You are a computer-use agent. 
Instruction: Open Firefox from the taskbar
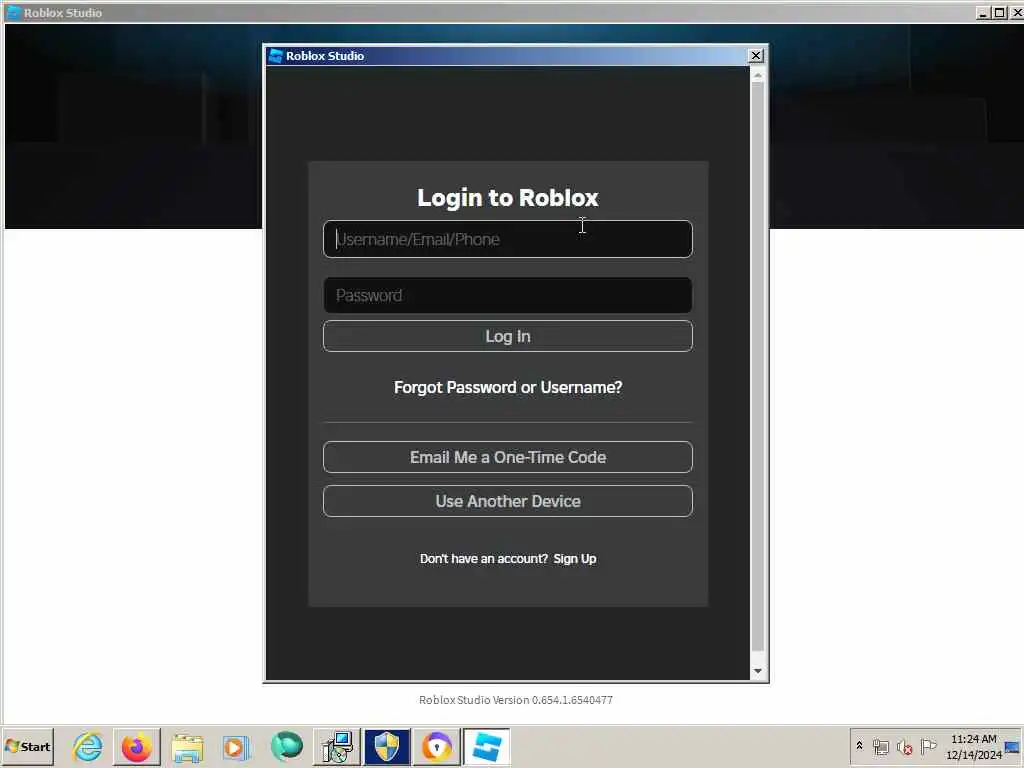pos(137,746)
